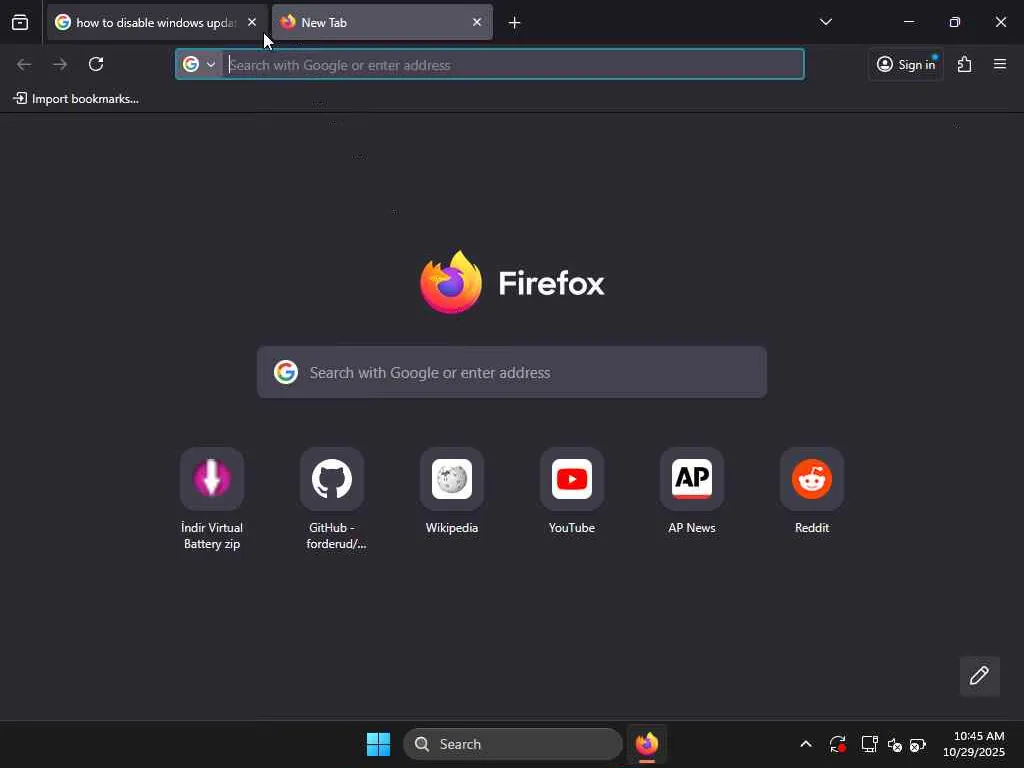This screenshot has height=768, width=1024.
Task: Open the Wikipedia shortcut tile
Action: click(x=452, y=491)
